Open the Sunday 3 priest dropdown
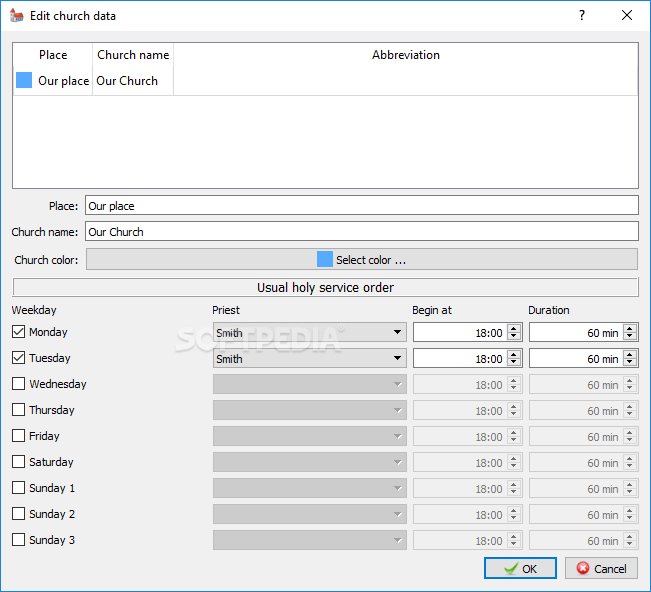 tap(310, 540)
